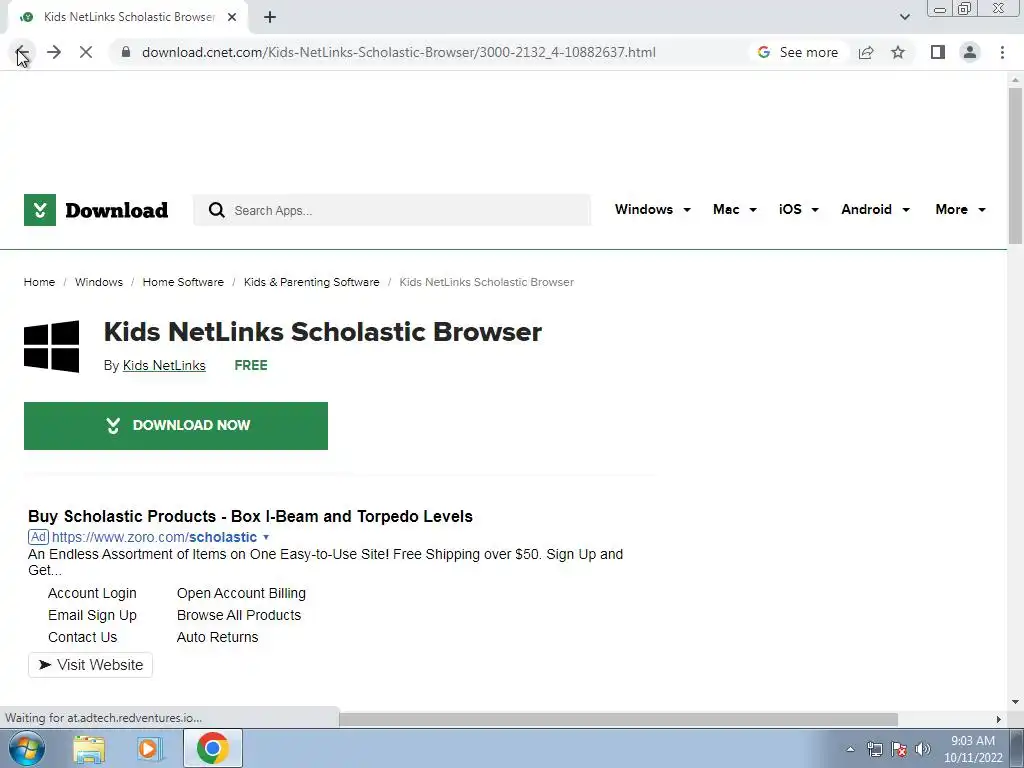Open Contact Us ad link
Screen dimensions: 1024x768
[82, 637]
